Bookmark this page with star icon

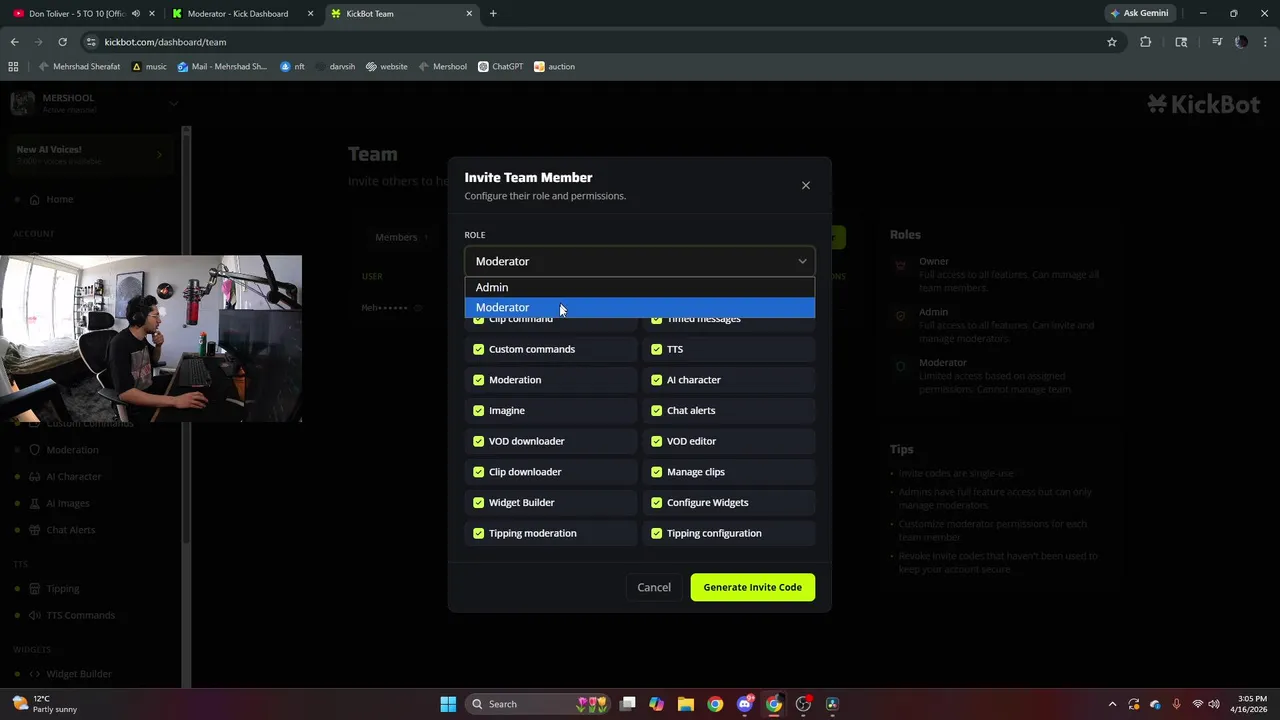[1111, 42]
